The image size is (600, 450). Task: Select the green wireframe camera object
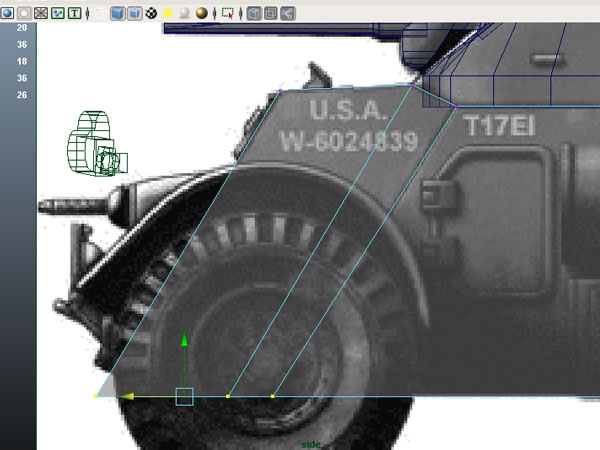coord(96,144)
